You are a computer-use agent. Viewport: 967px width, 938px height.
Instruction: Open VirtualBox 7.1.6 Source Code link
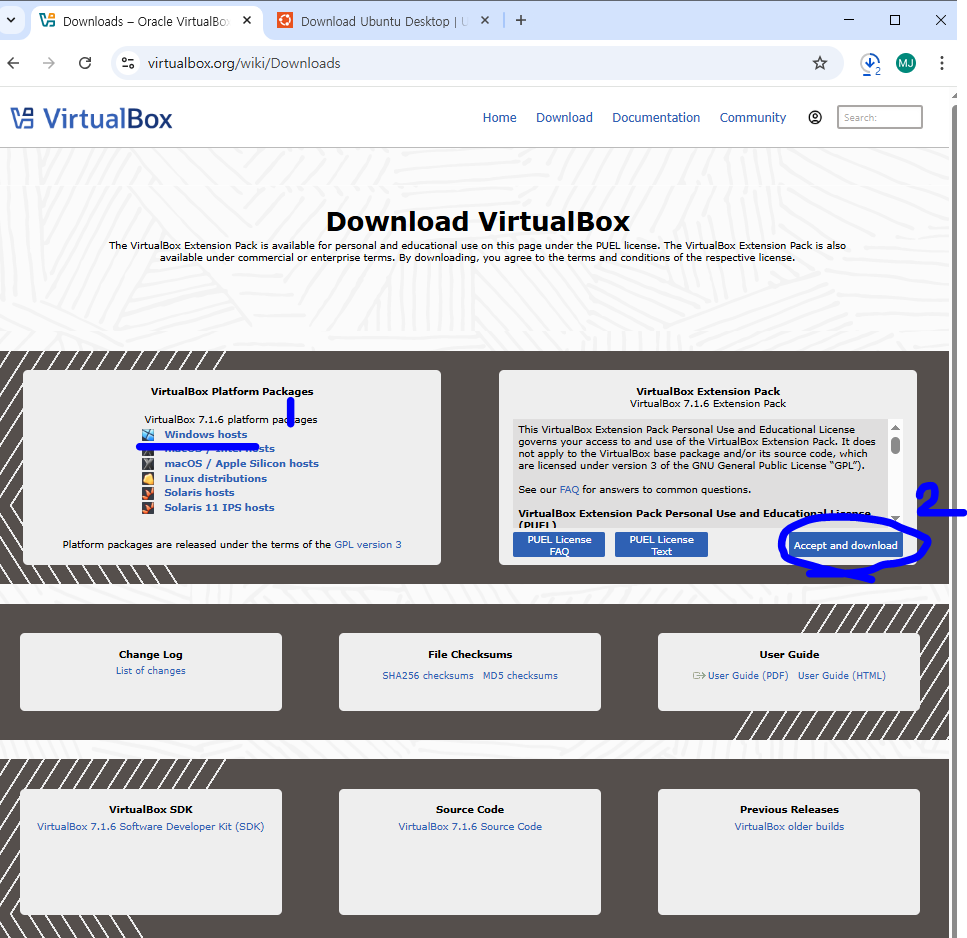pos(470,826)
